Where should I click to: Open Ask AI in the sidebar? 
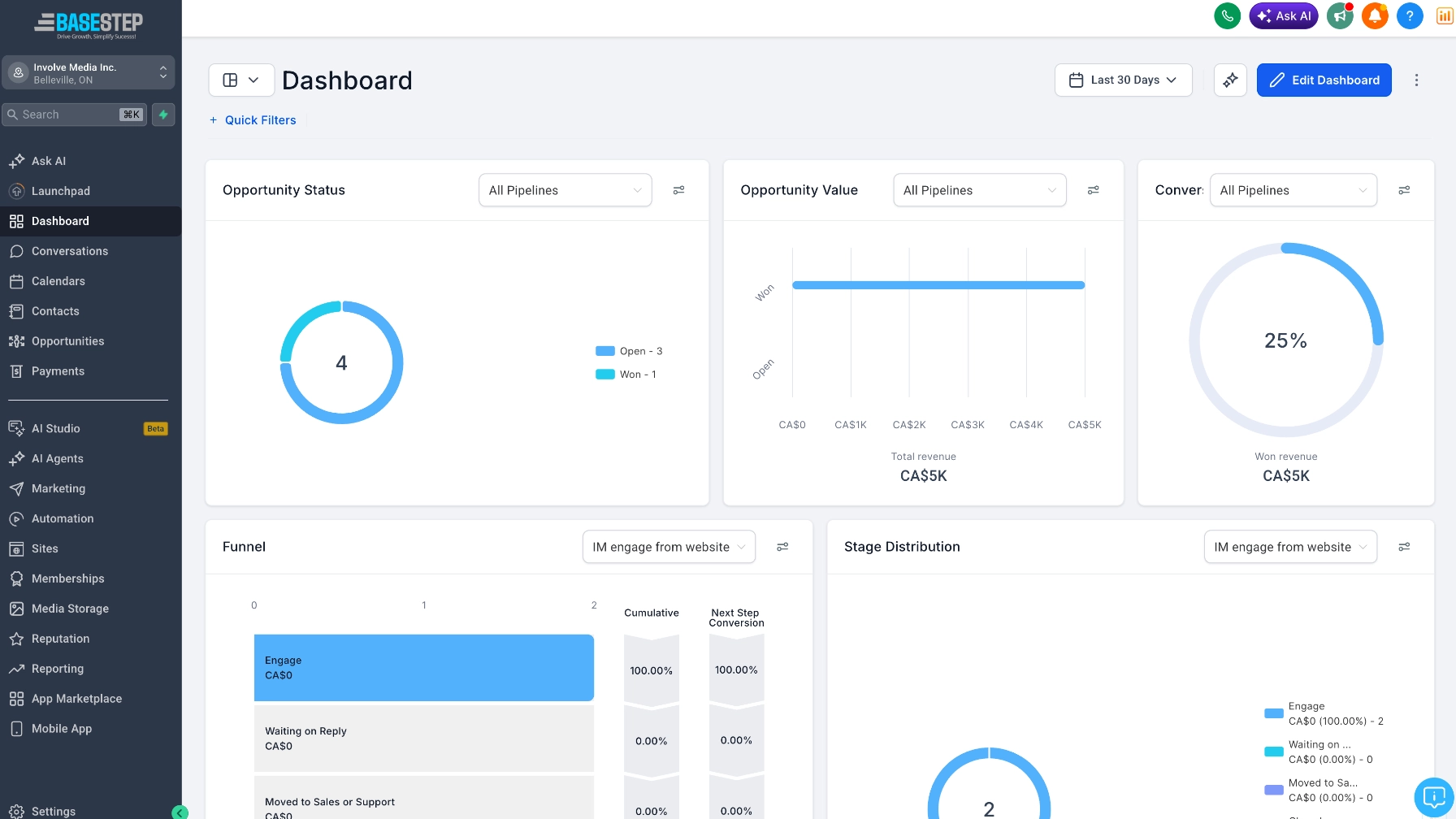(90, 161)
